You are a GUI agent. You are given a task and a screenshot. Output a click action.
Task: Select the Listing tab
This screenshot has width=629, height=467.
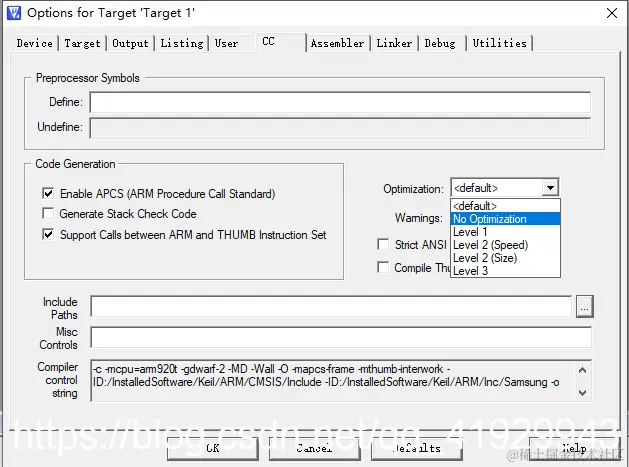point(182,43)
